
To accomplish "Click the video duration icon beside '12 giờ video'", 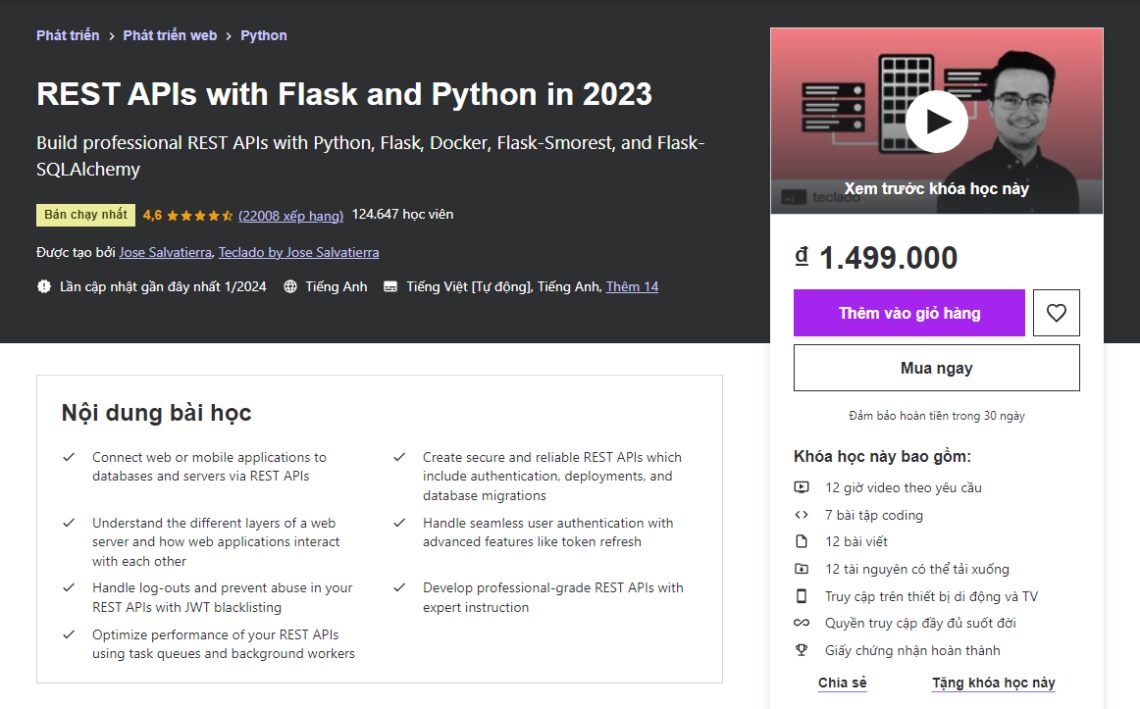I will tap(802, 488).
